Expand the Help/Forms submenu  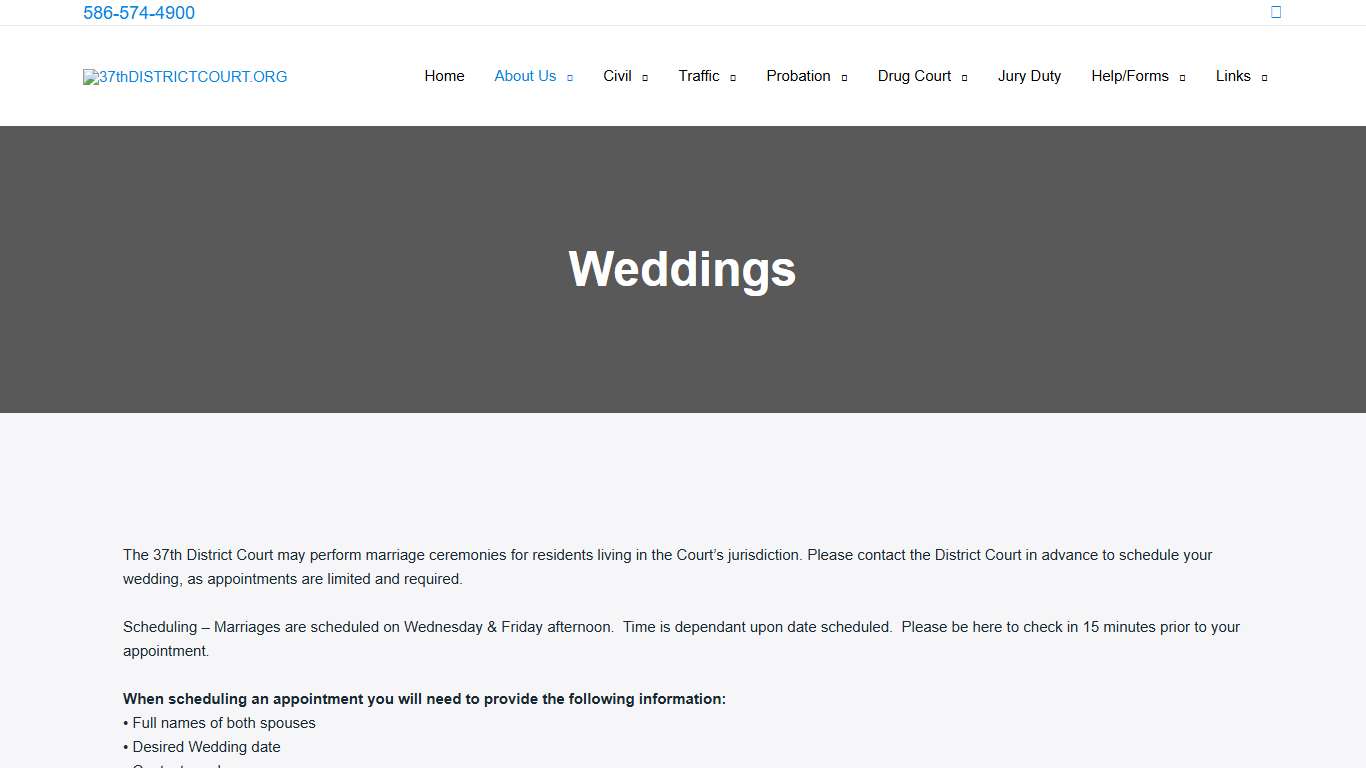click(x=1182, y=77)
